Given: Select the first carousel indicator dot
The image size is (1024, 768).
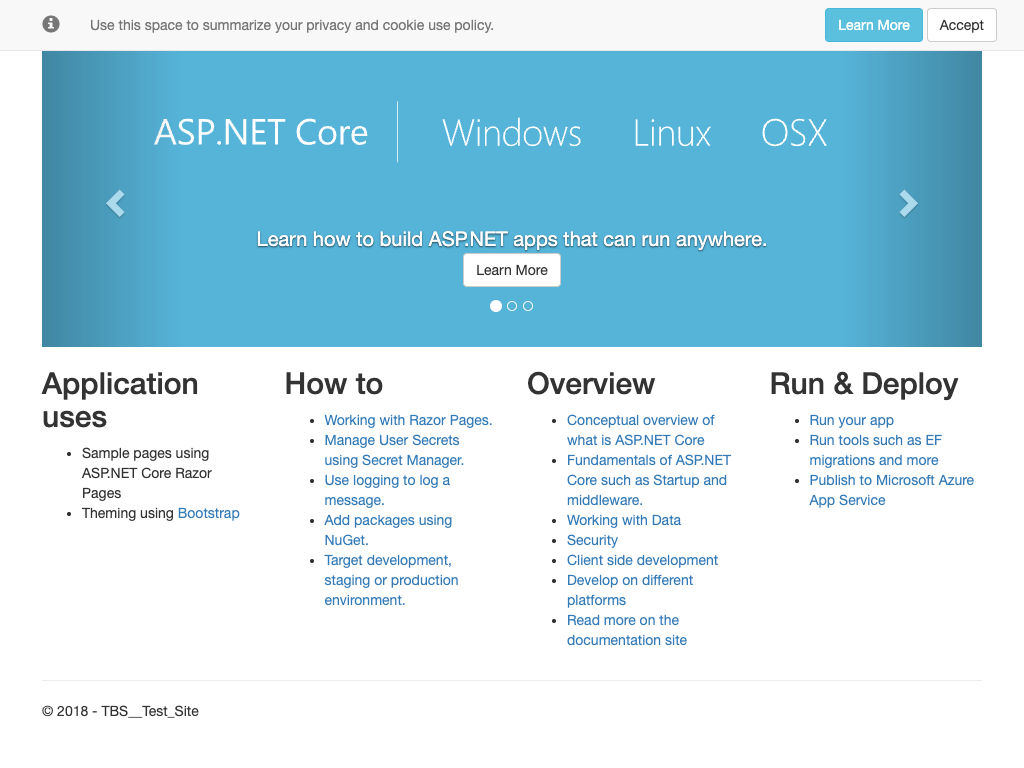Looking at the screenshot, I should point(496,306).
